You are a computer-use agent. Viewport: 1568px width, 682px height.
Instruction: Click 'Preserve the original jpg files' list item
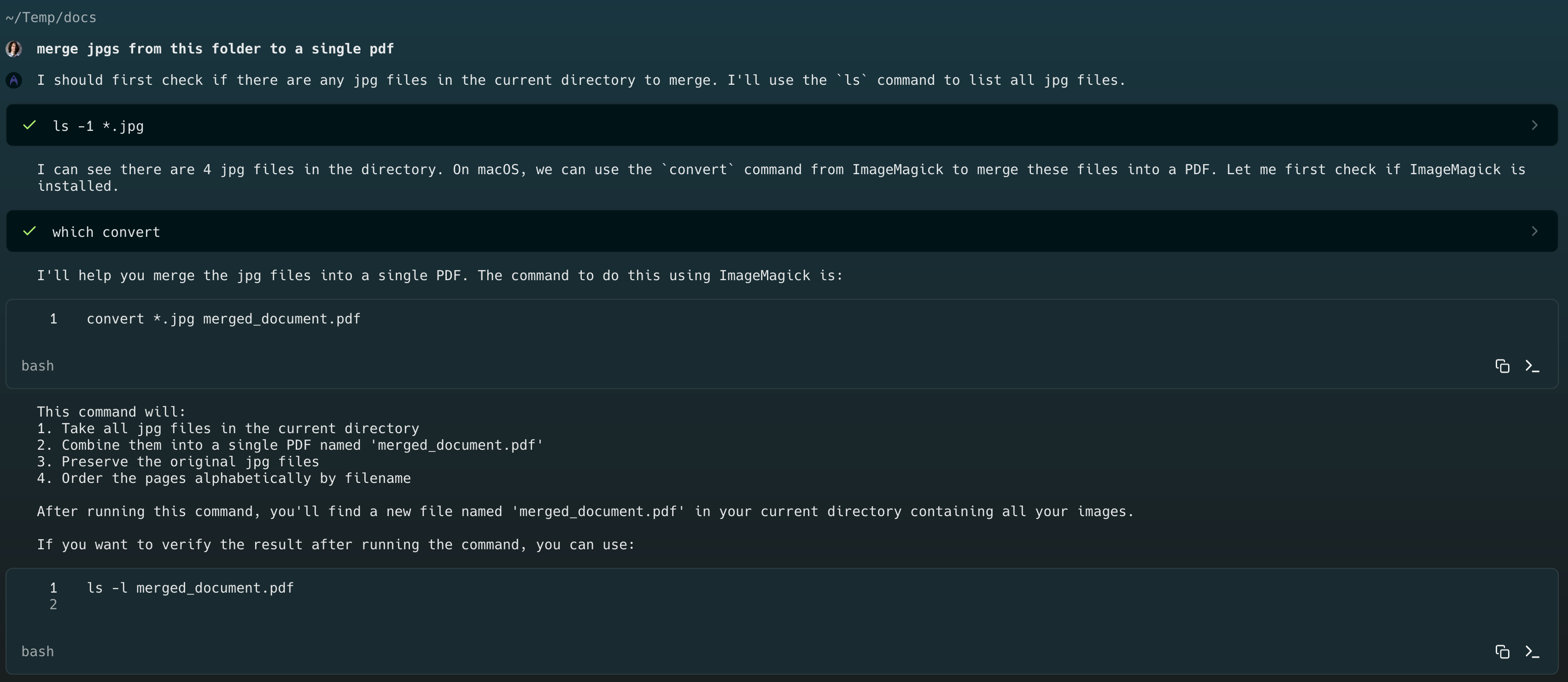point(178,462)
